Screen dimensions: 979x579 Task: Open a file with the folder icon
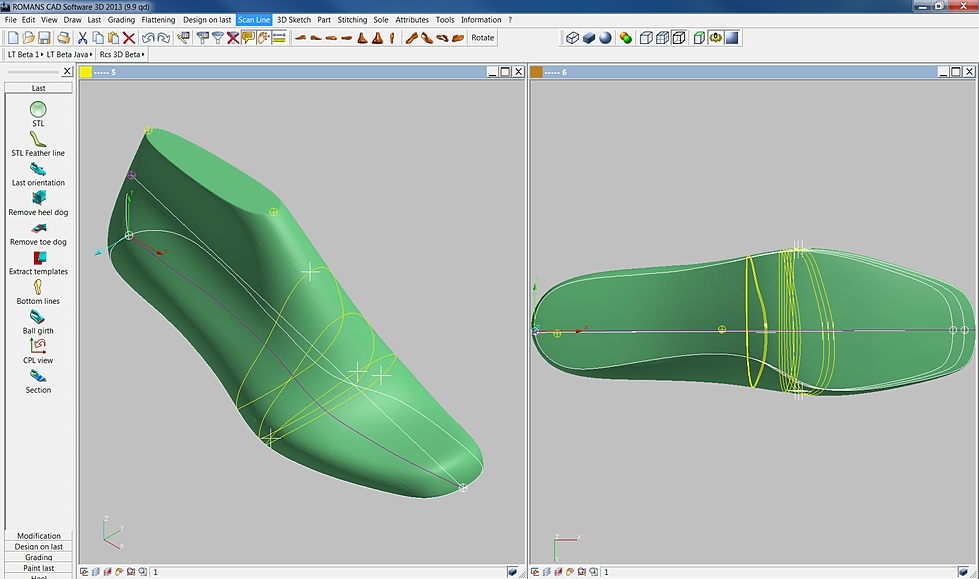(x=29, y=38)
